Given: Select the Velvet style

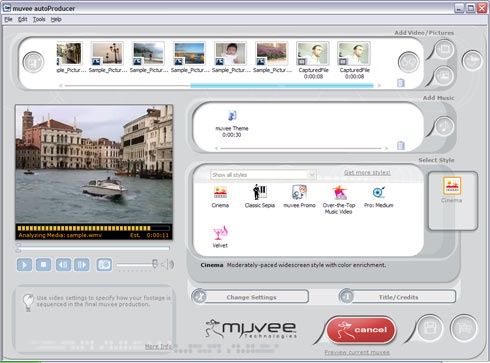Looking at the screenshot, I should pos(220,237).
